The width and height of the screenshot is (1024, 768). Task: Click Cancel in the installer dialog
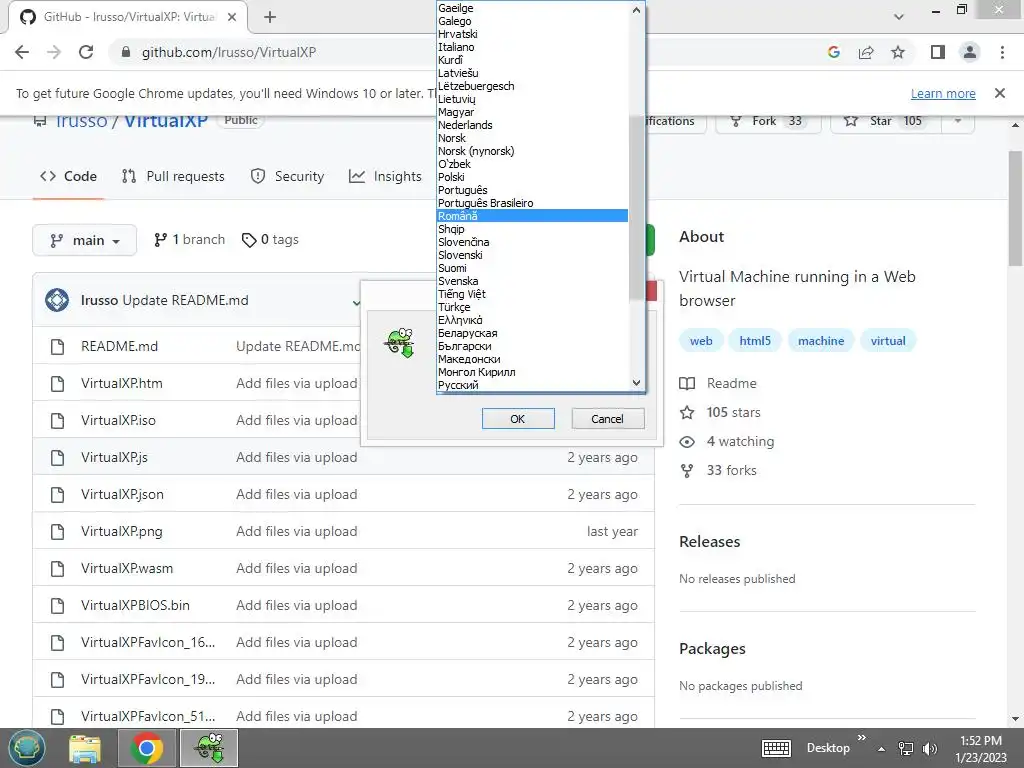(x=607, y=419)
